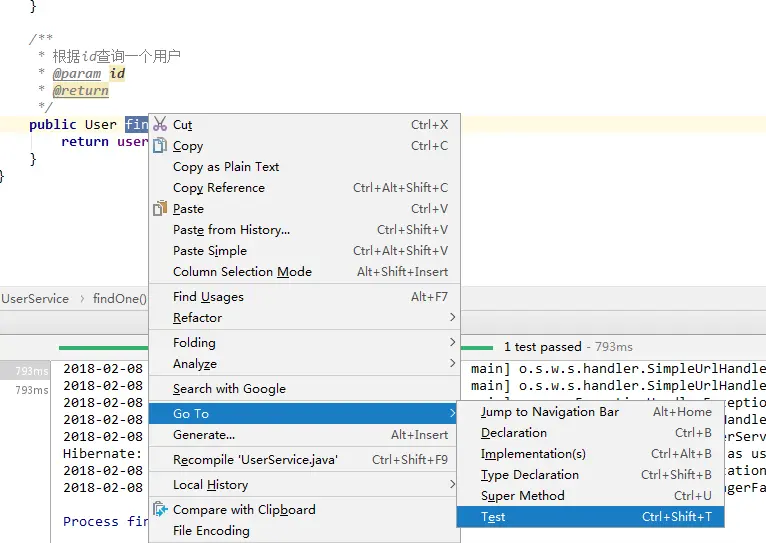Click the Chinese Javadoc description line
Image resolution: width=766 pixels, height=543 pixels.
[116, 56]
